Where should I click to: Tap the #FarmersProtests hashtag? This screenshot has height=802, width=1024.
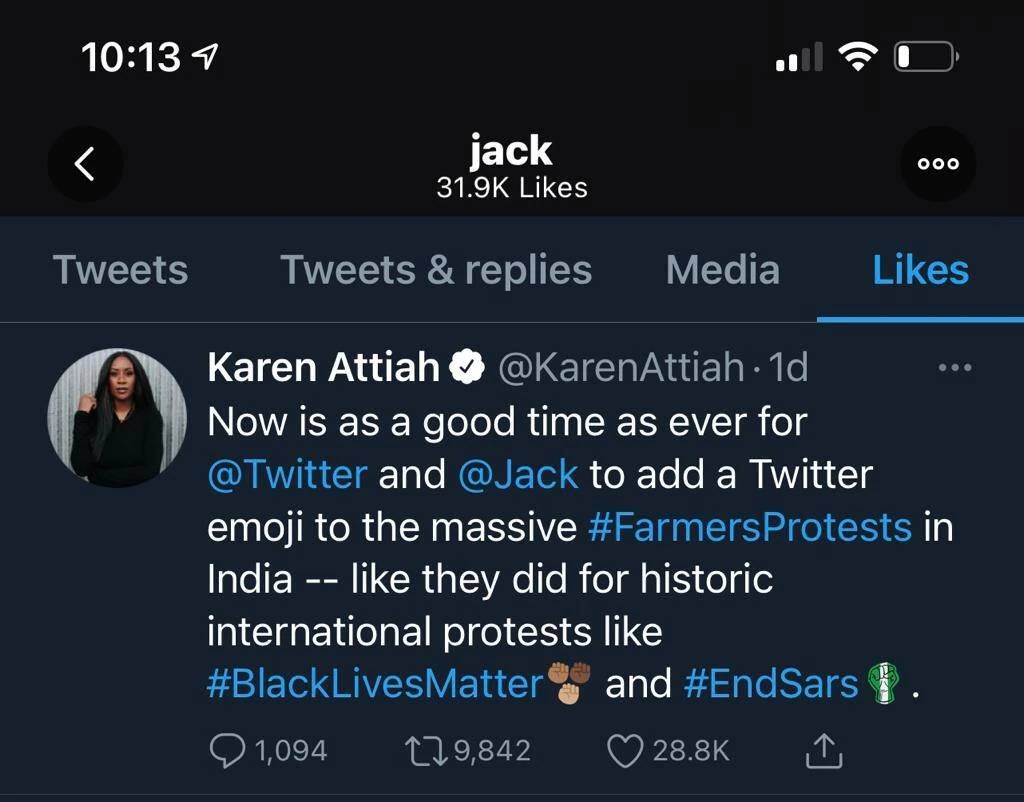pyautogui.click(x=750, y=527)
